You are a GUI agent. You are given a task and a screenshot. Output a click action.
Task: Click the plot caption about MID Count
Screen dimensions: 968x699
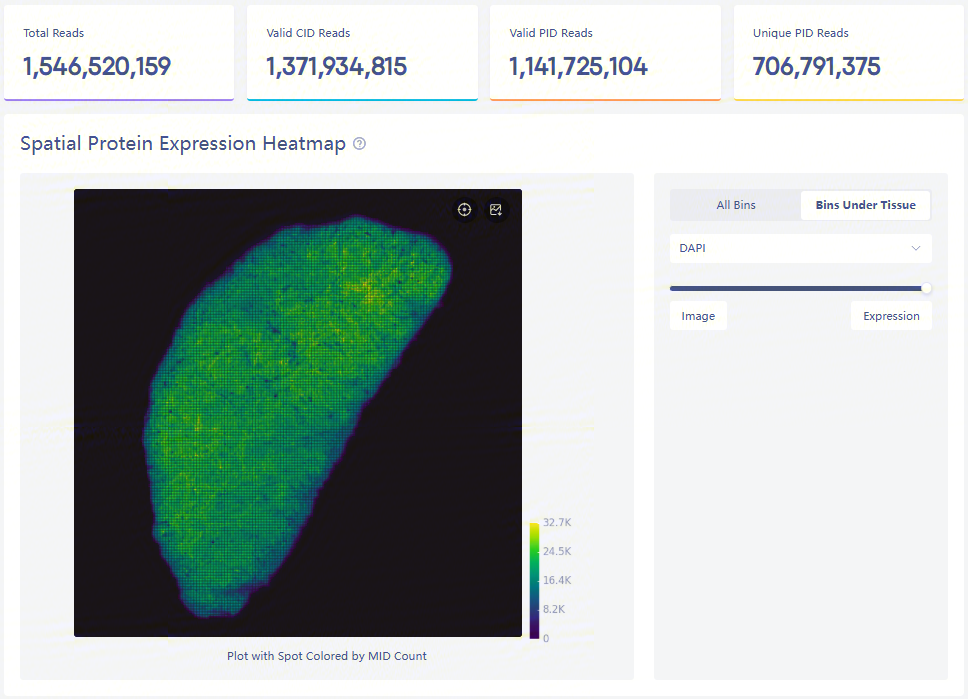[327, 656]
